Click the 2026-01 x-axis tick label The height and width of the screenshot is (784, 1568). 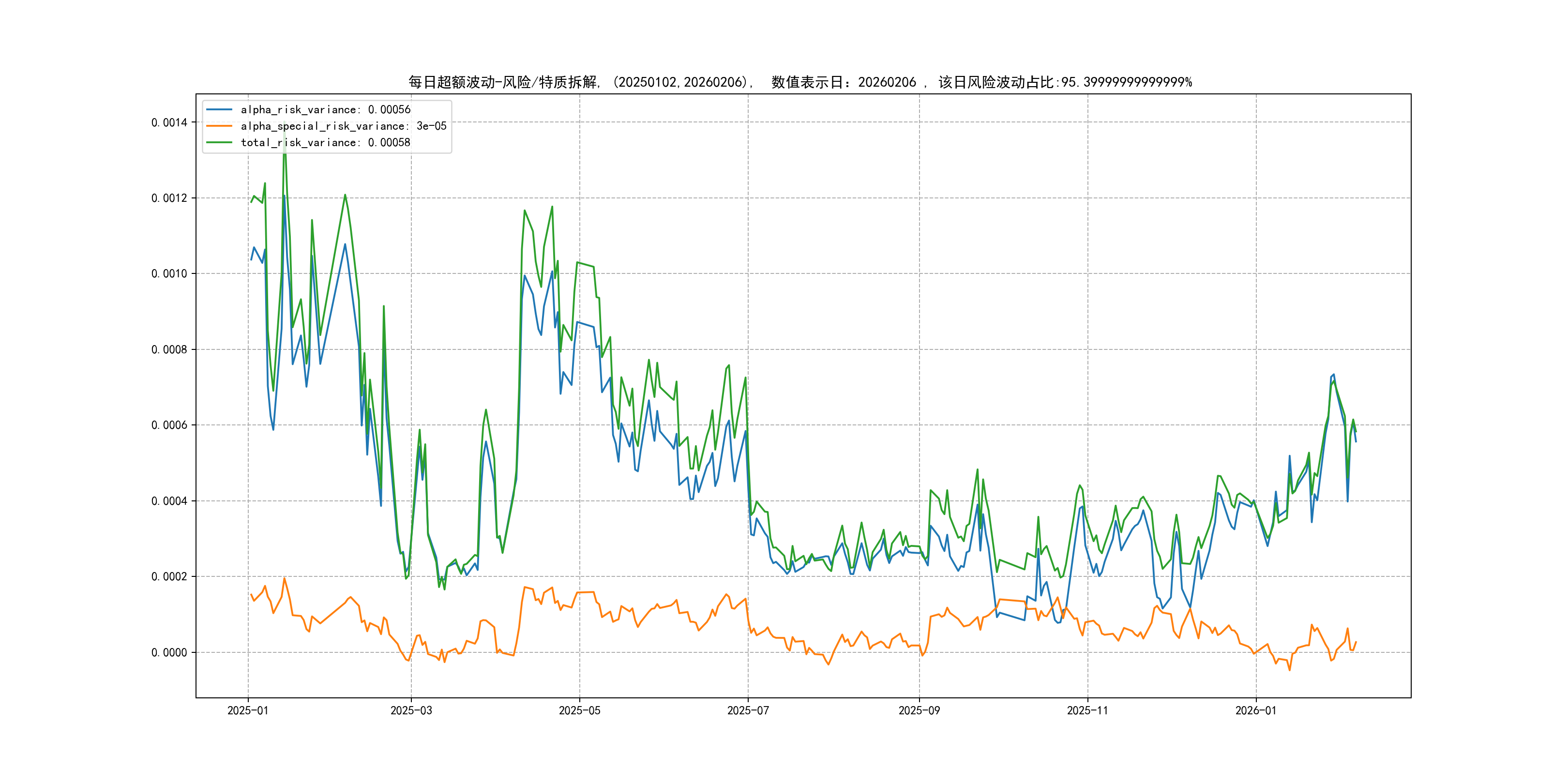[1256, 710]
